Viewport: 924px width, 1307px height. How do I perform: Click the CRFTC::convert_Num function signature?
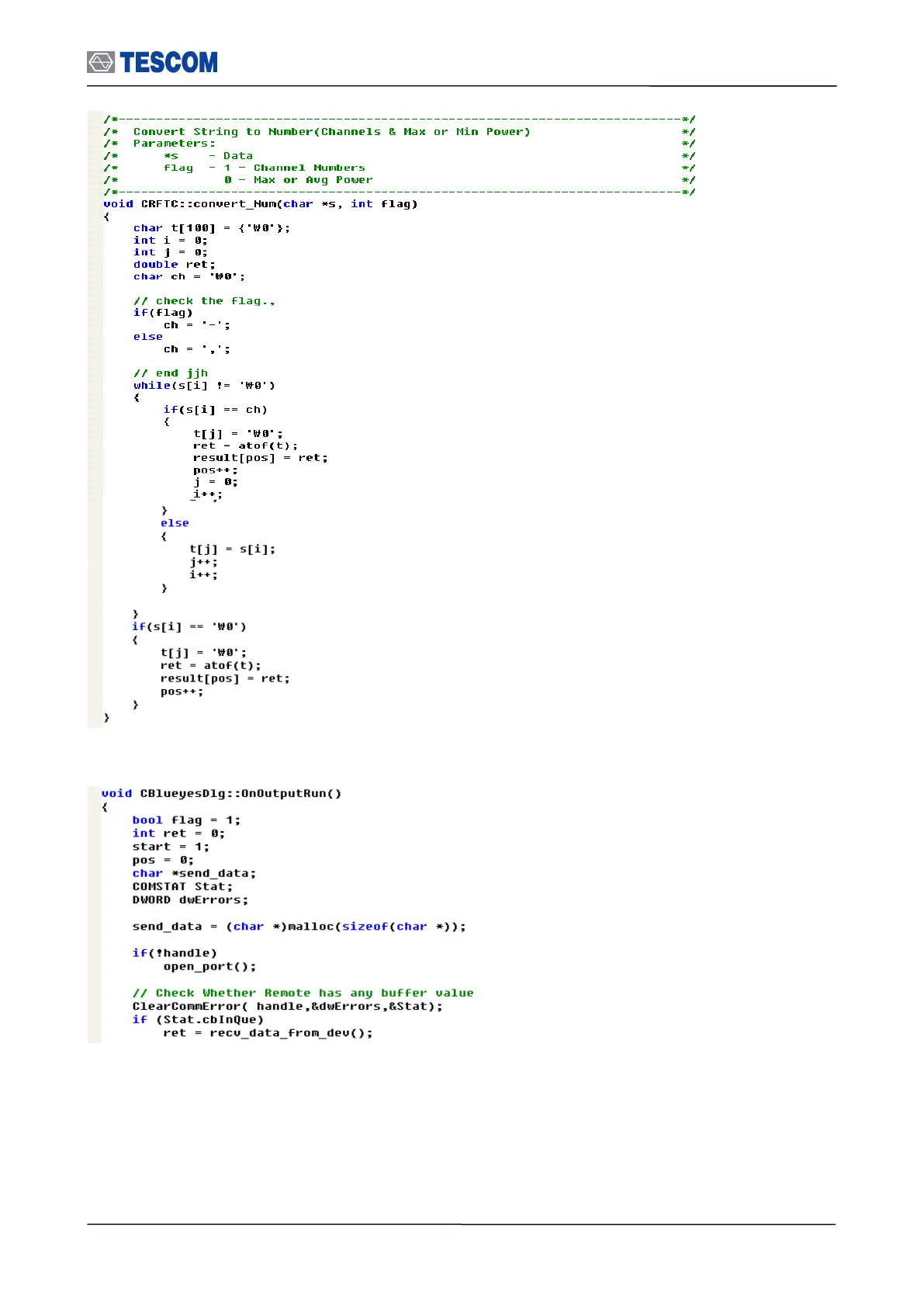(x=261, y=204)
